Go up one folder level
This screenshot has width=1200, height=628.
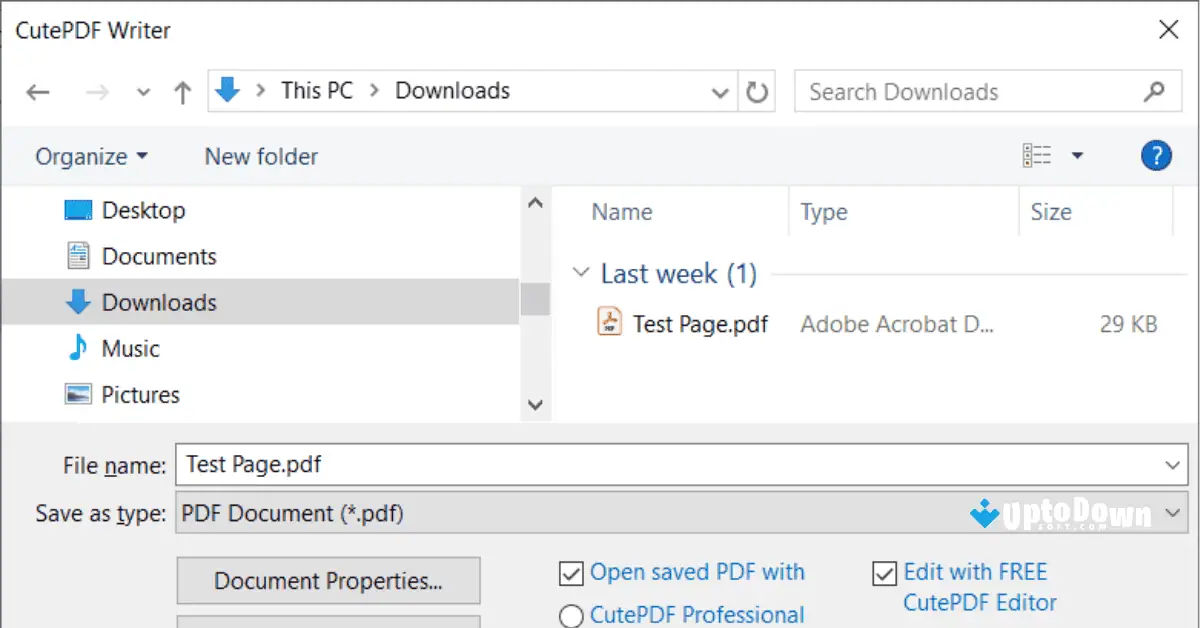tap(181, 91)
